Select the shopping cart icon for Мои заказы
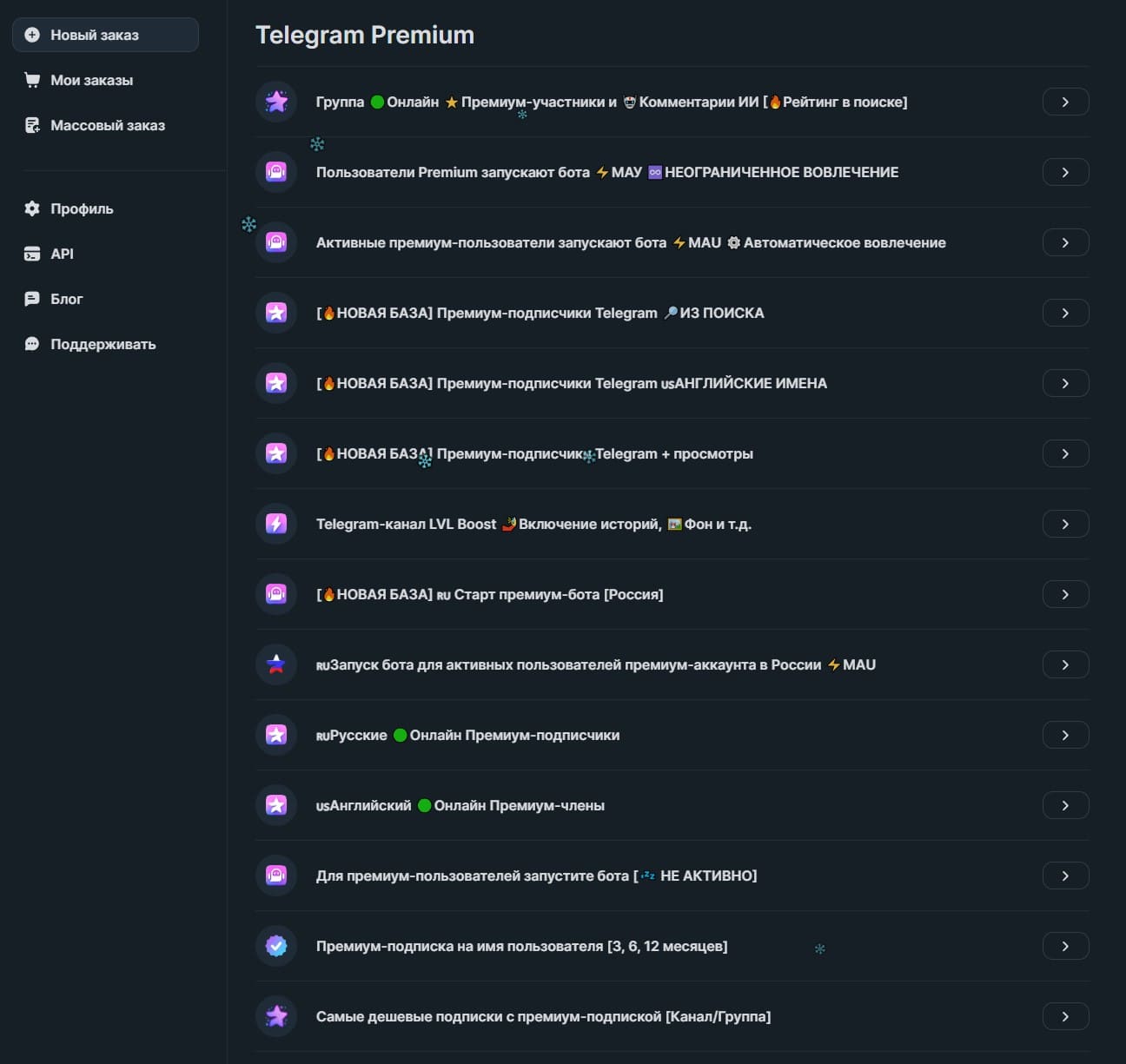 click(x=32, y=79)
